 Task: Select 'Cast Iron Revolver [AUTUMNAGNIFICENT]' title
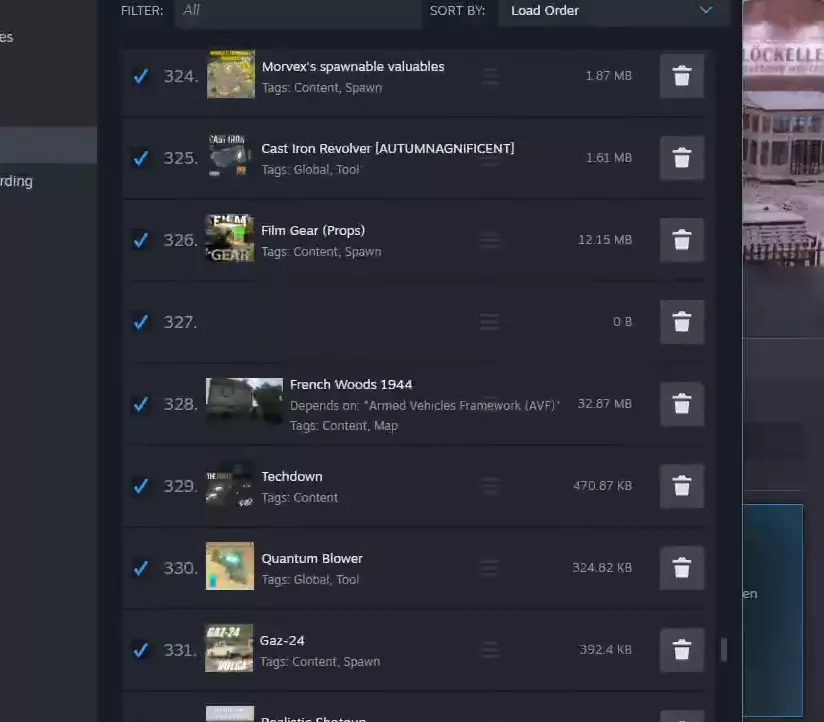pyautogui.click(x=388, y=149)
